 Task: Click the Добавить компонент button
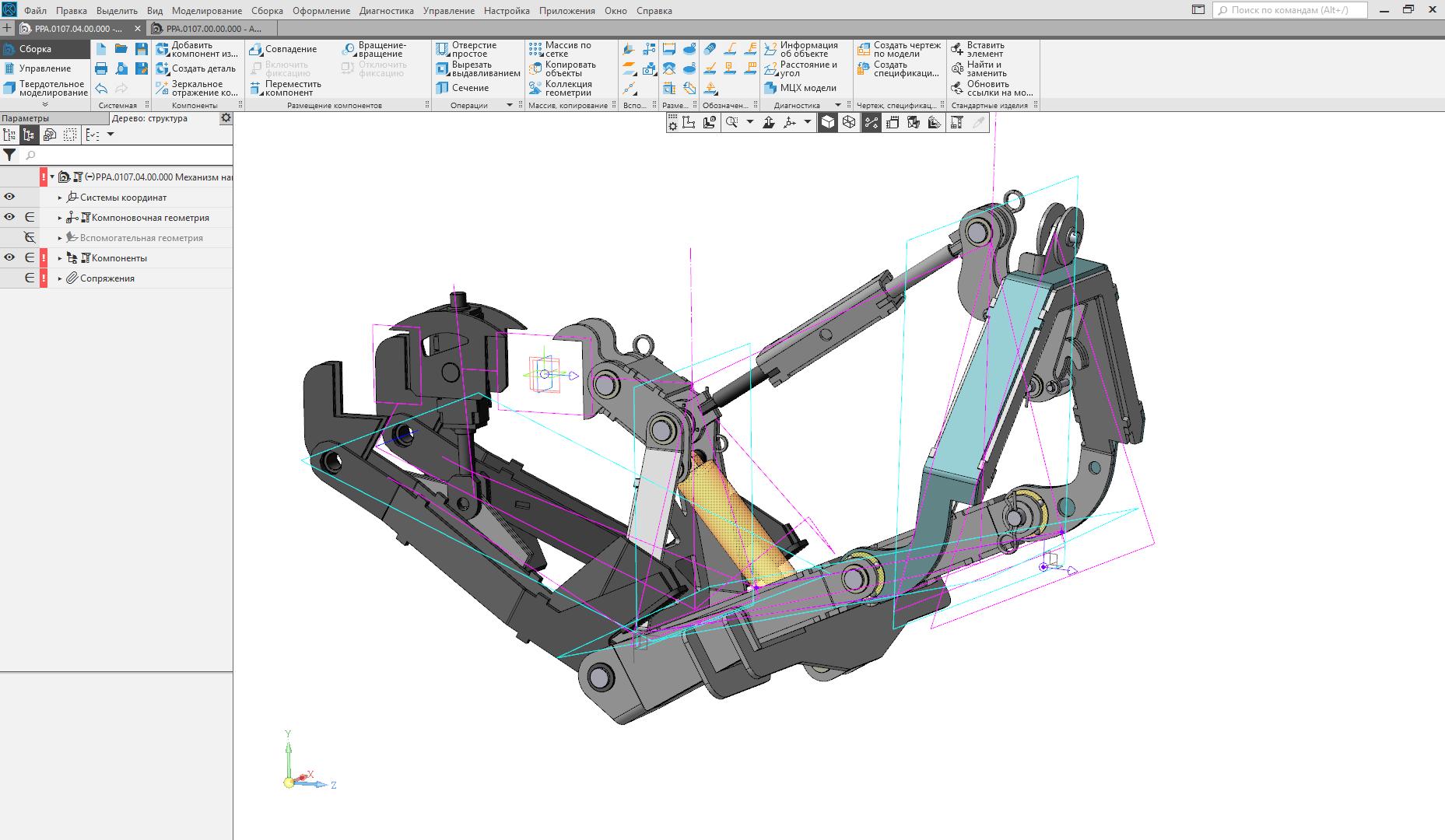197,49
